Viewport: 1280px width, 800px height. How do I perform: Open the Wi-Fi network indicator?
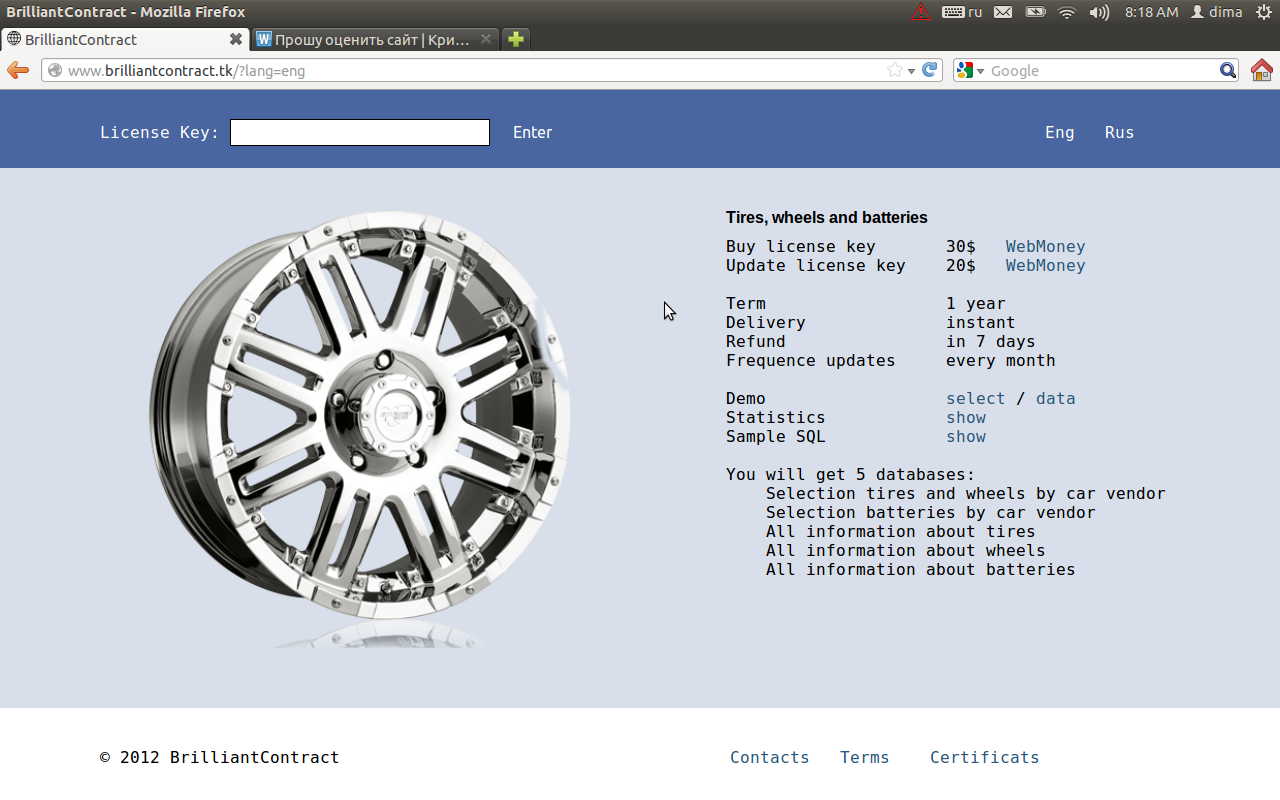pos(1067,12)
